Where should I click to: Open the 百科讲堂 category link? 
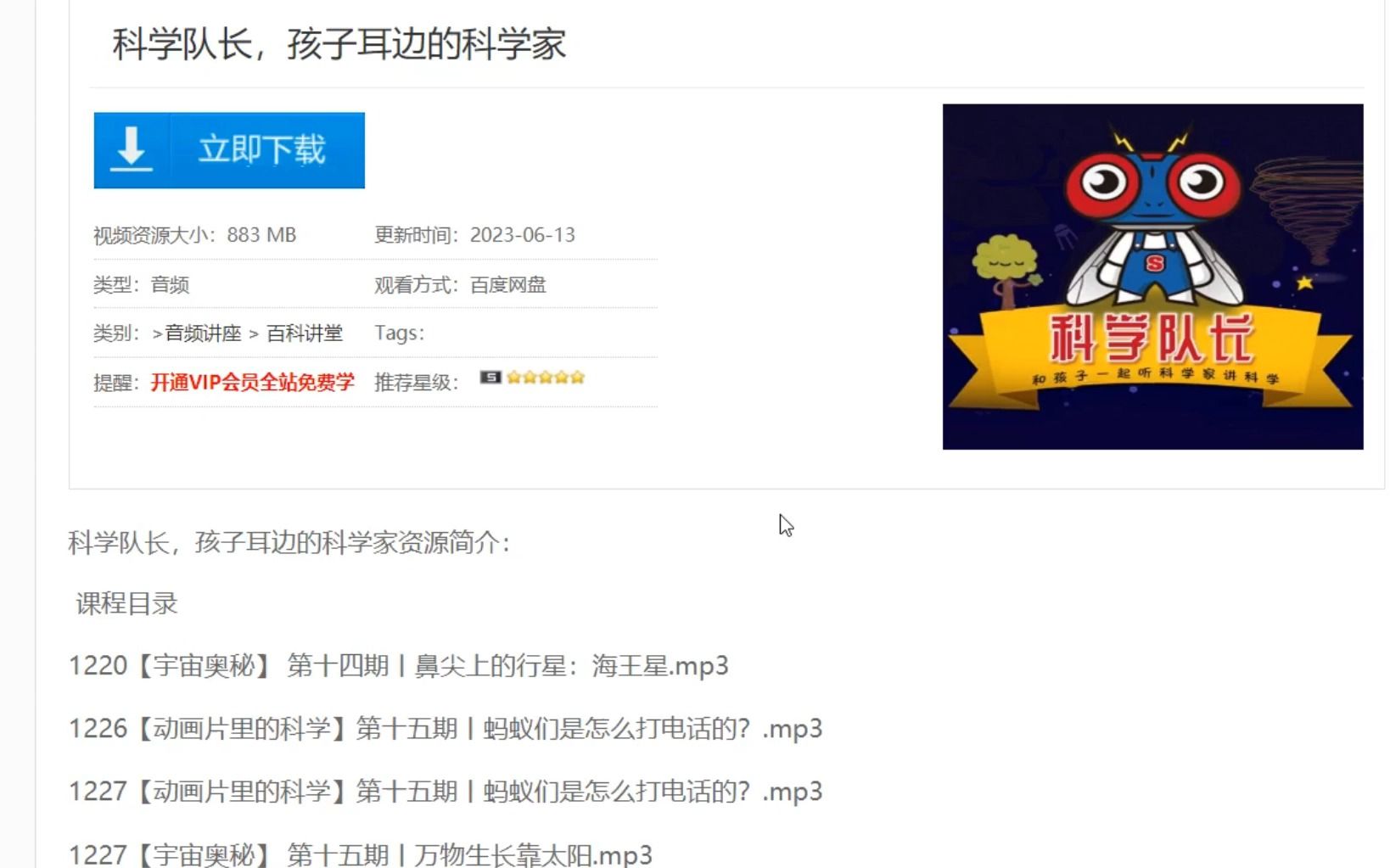point(305,333)
